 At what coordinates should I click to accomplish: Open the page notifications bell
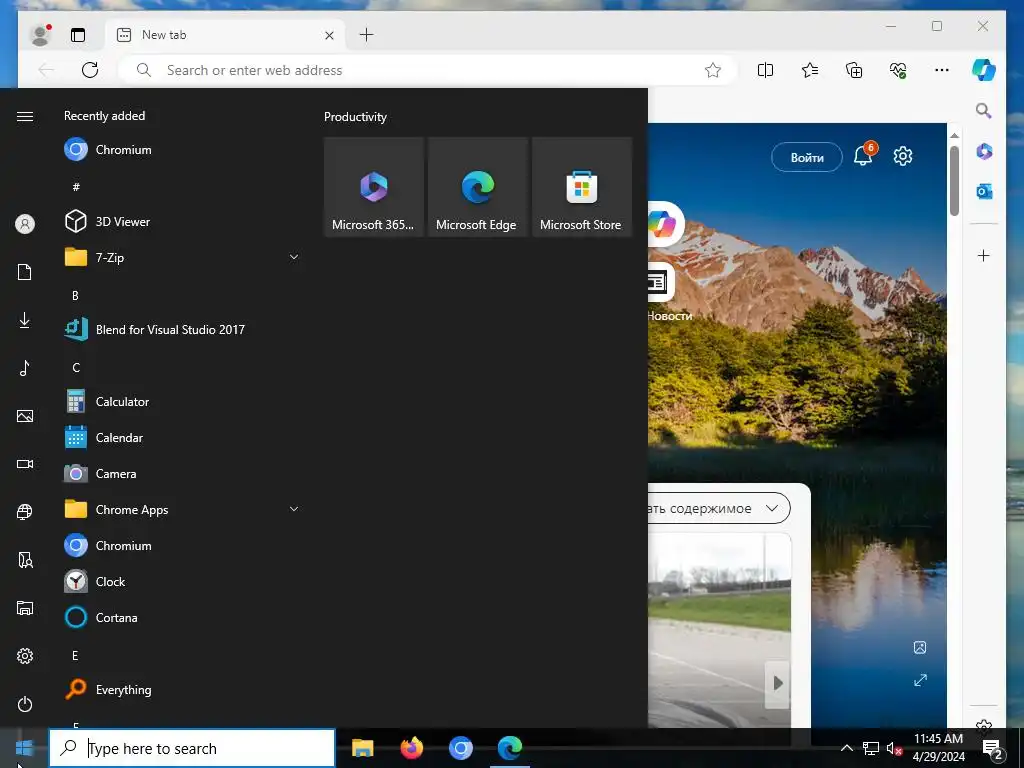pos(863,156)
